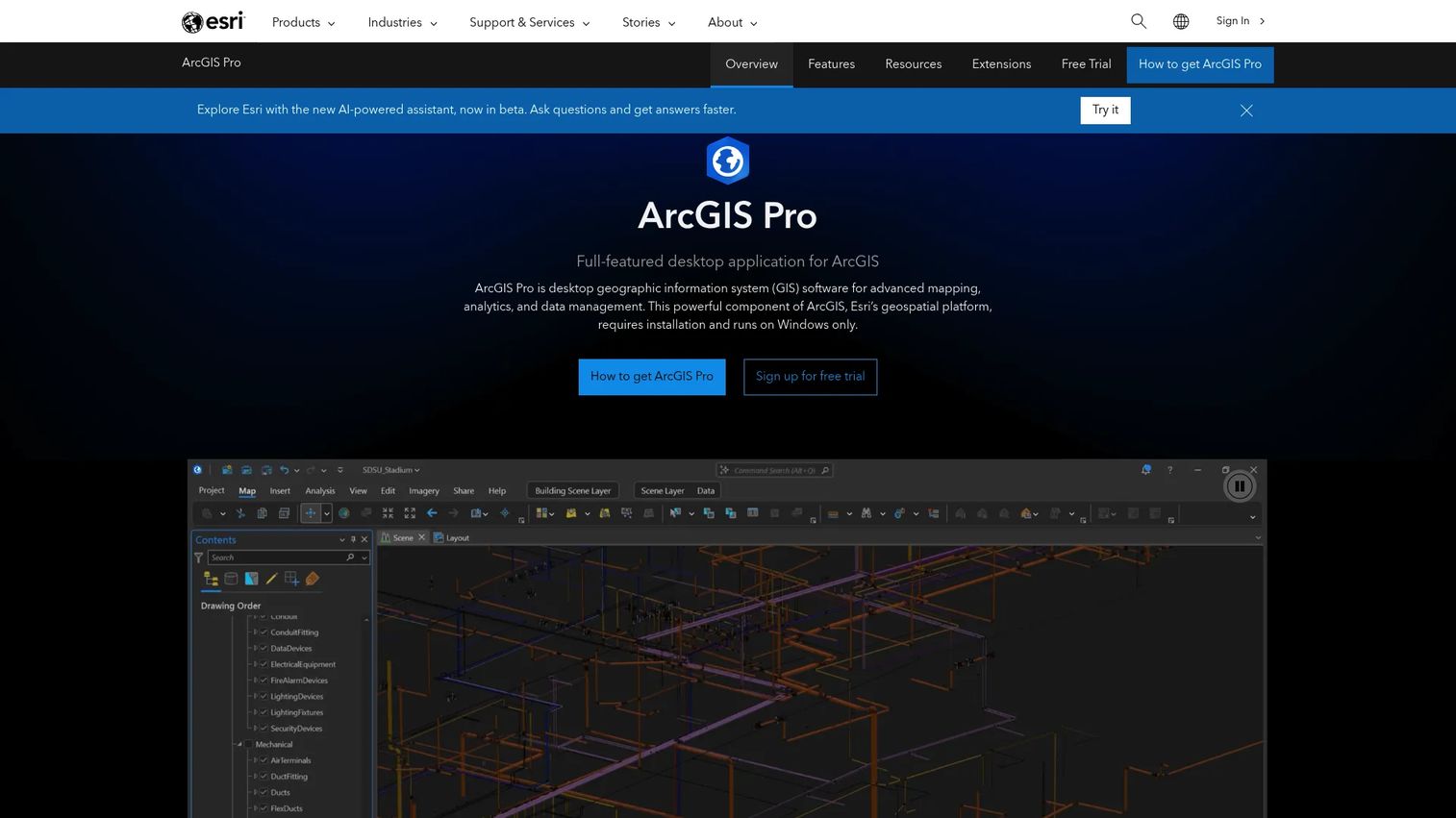Expand the Support & Services dropdown
Screen dimensions: 1456x818
(x=529, y=22)
